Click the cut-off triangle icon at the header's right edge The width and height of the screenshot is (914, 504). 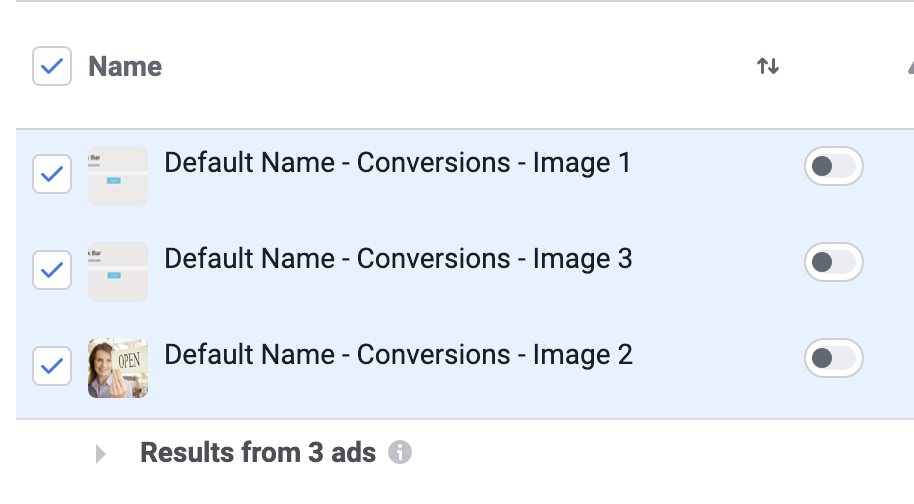911,67
